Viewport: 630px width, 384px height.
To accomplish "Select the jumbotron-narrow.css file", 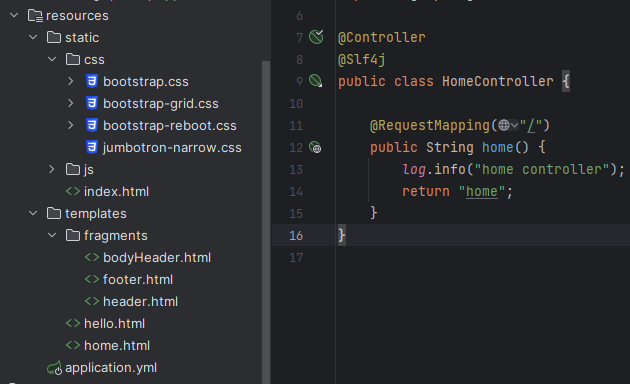I will [172, 147].
